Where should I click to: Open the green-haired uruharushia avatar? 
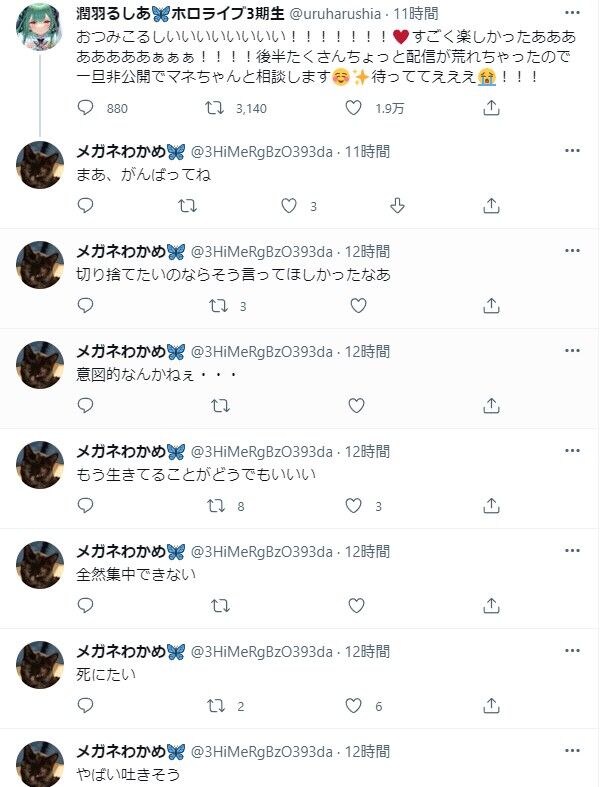pyautogui.click(x=40, y=27)
